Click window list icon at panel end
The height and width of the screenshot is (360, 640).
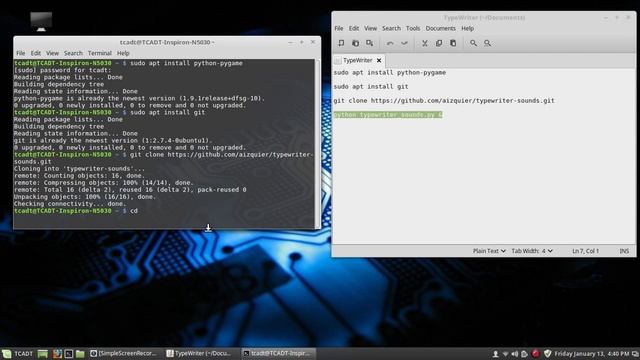635,353
